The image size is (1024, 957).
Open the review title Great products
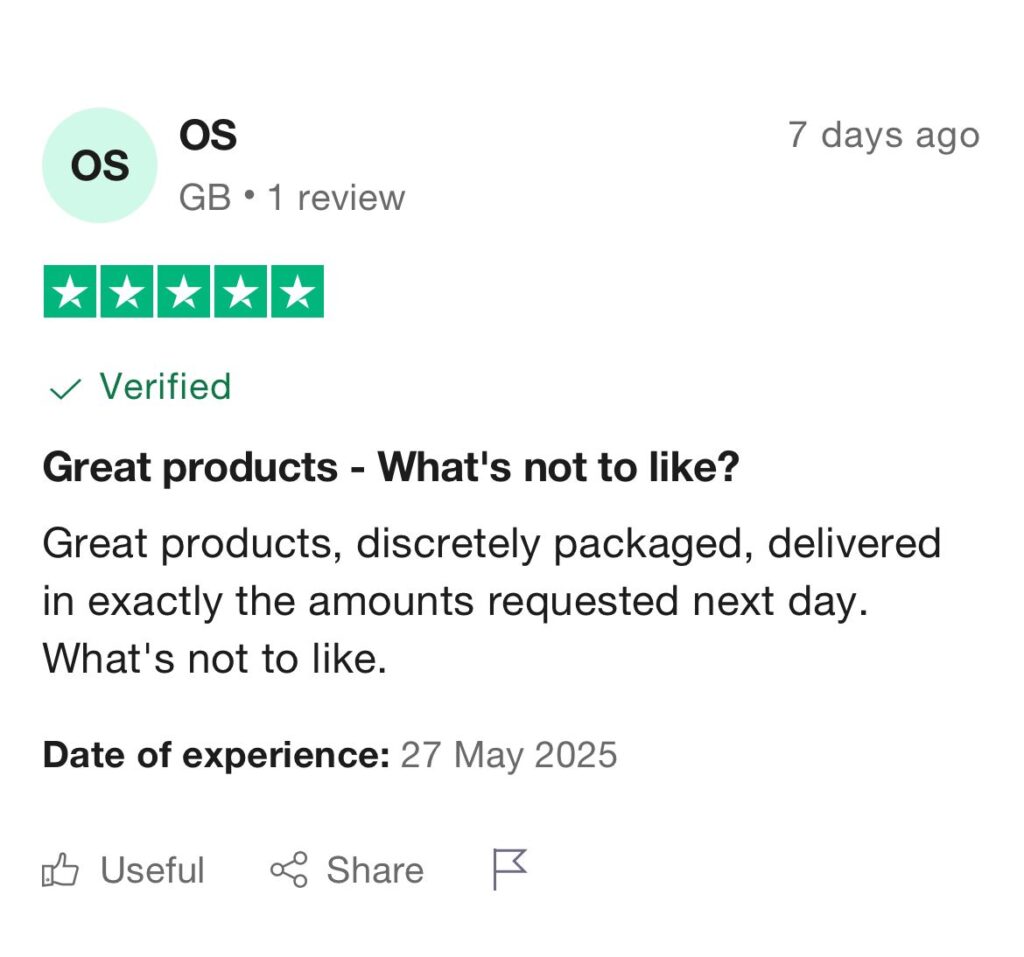[391, 467]
